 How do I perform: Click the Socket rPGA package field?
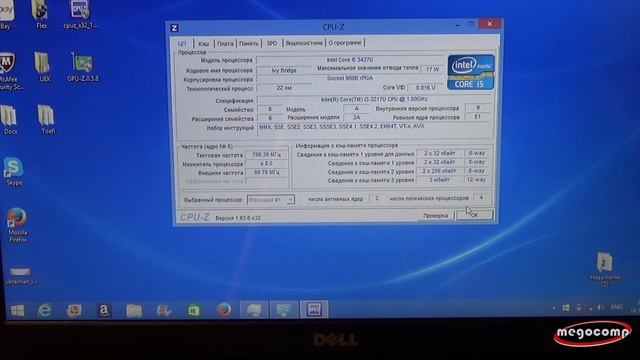(350, 78)
